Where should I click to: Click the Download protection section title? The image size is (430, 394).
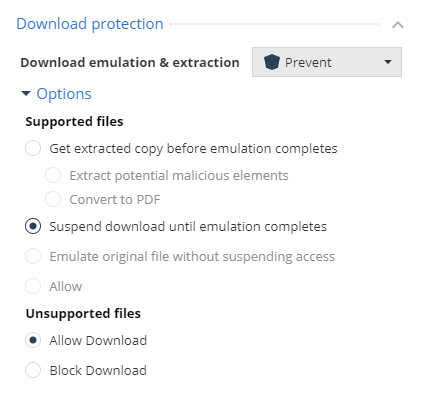(x=90, y=24)
